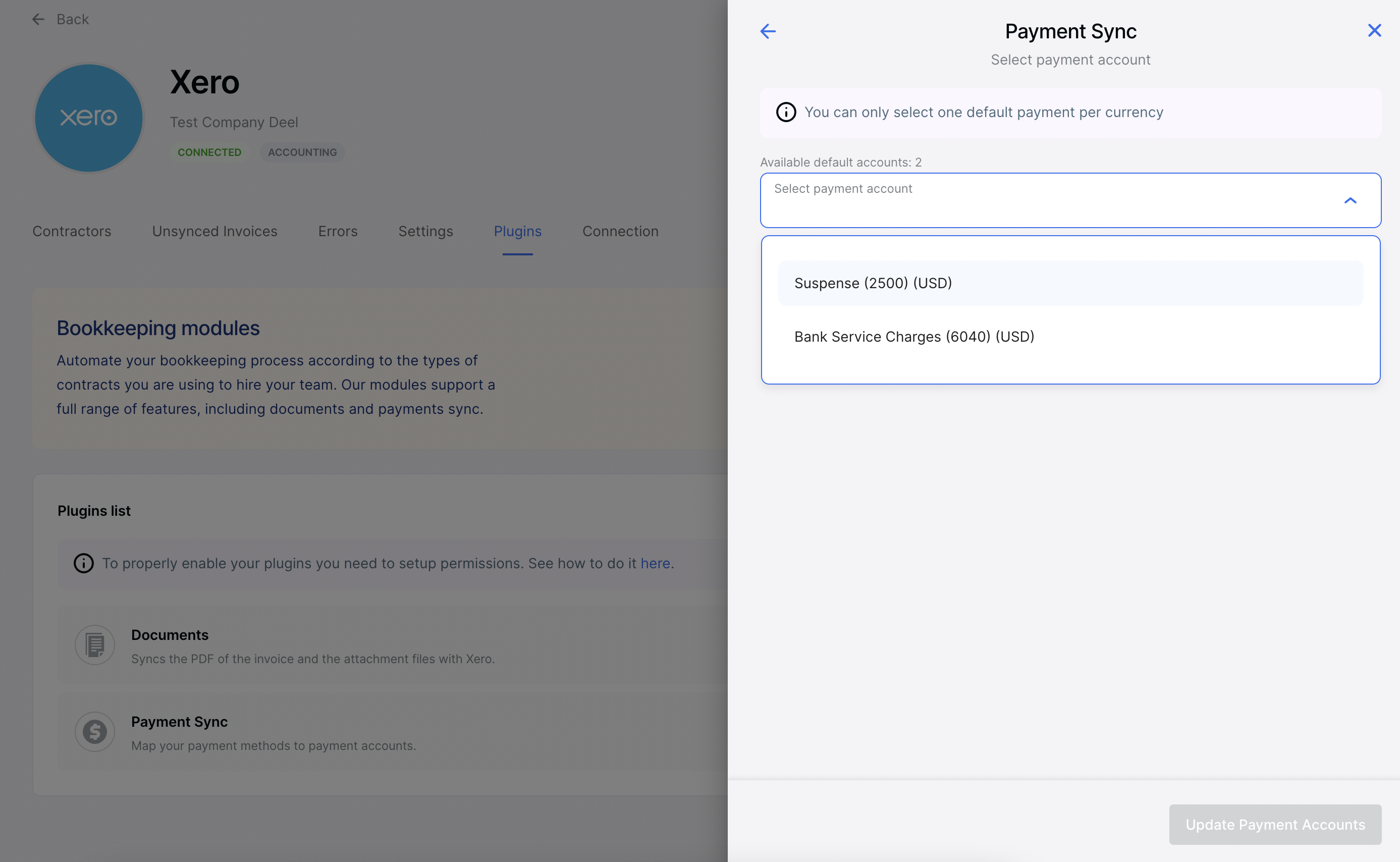Click the Select payment account field
This screenshot has width=1400, height=862.
coord(1070,200)
